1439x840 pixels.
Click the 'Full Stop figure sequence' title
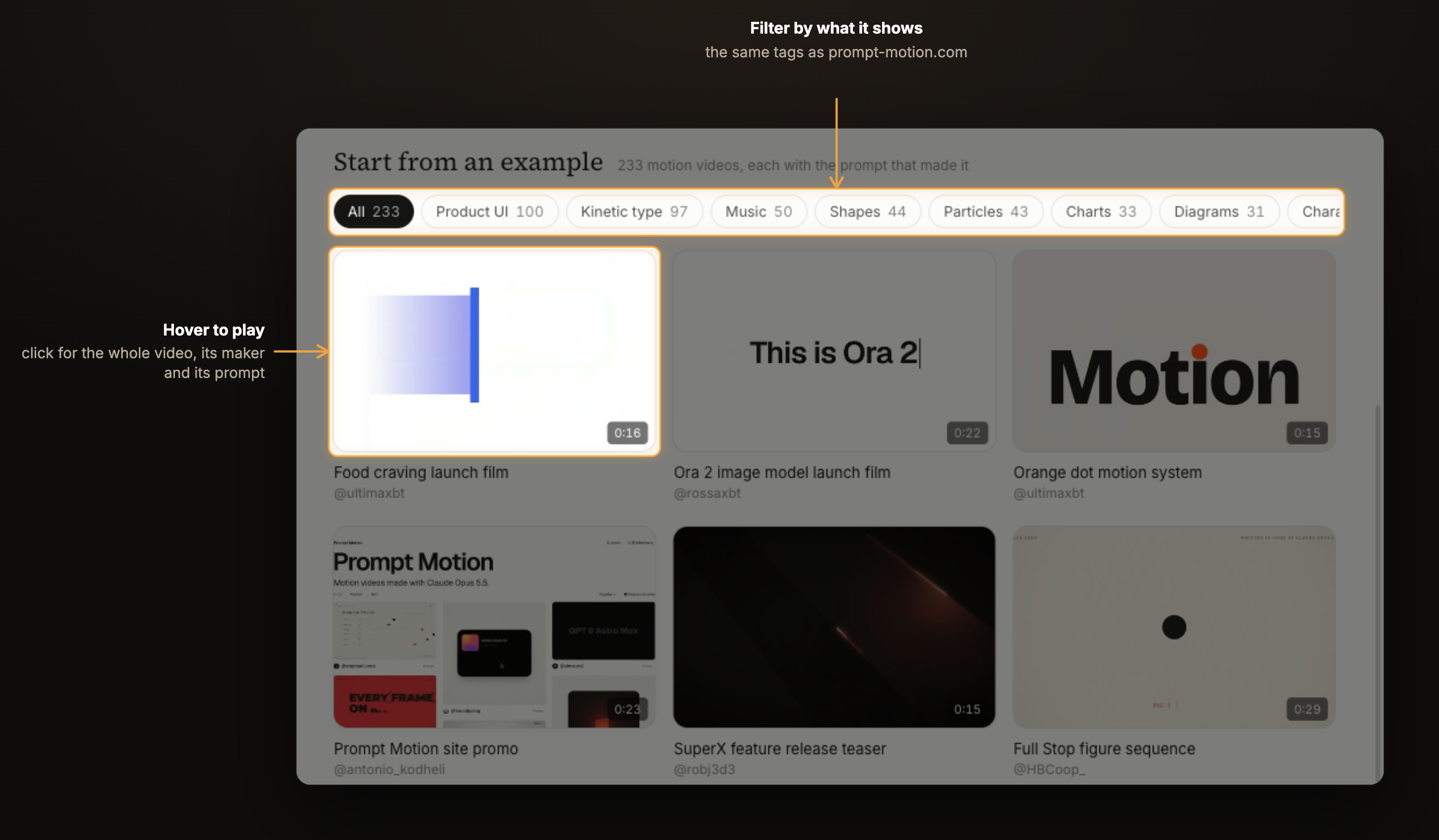pyautogui.click(x=1104, y=749)
